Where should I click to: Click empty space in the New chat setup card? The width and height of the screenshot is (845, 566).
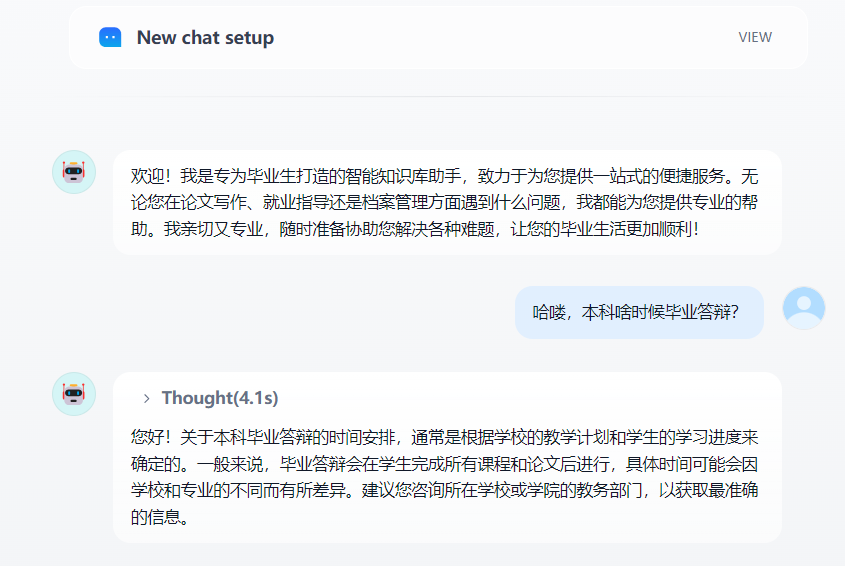500,38
